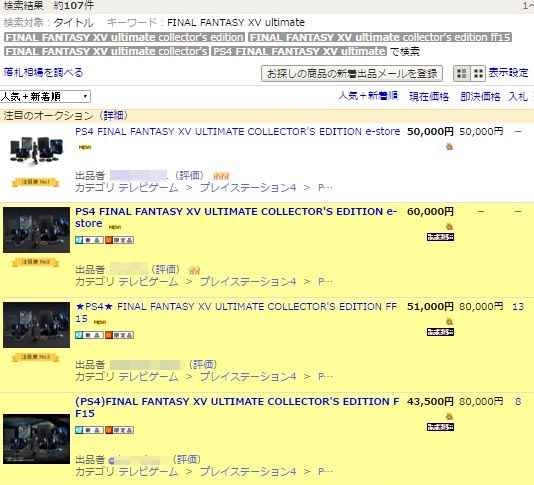
Task: Open (PS4)FINAL FANTASY XV listing title
Action: point(237,407)
